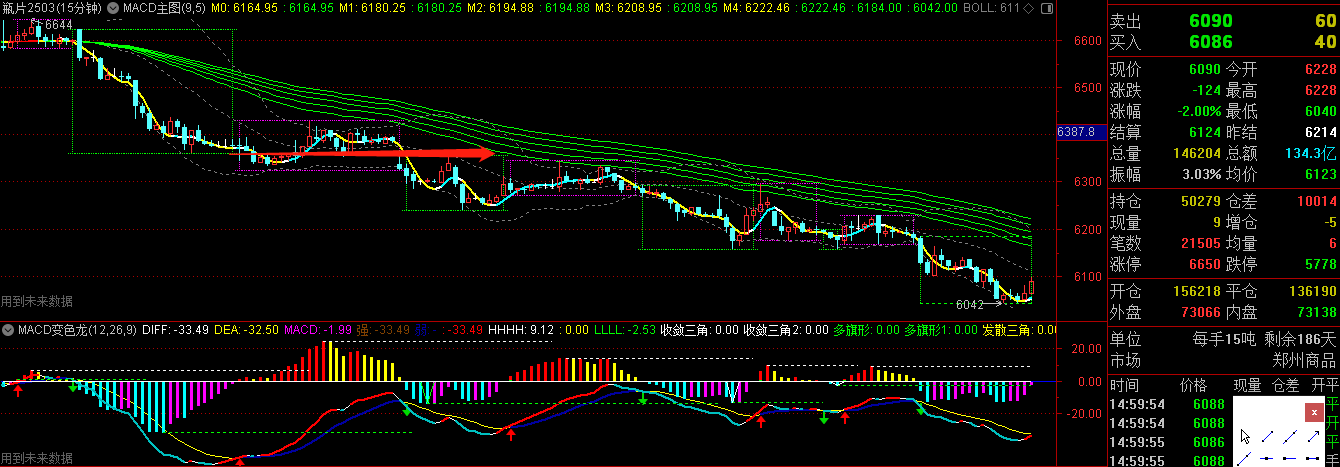The height and width of the screenshot is (467, 1340).
Task: Click the 笔数 value 21505
Action: (1202, 243)
